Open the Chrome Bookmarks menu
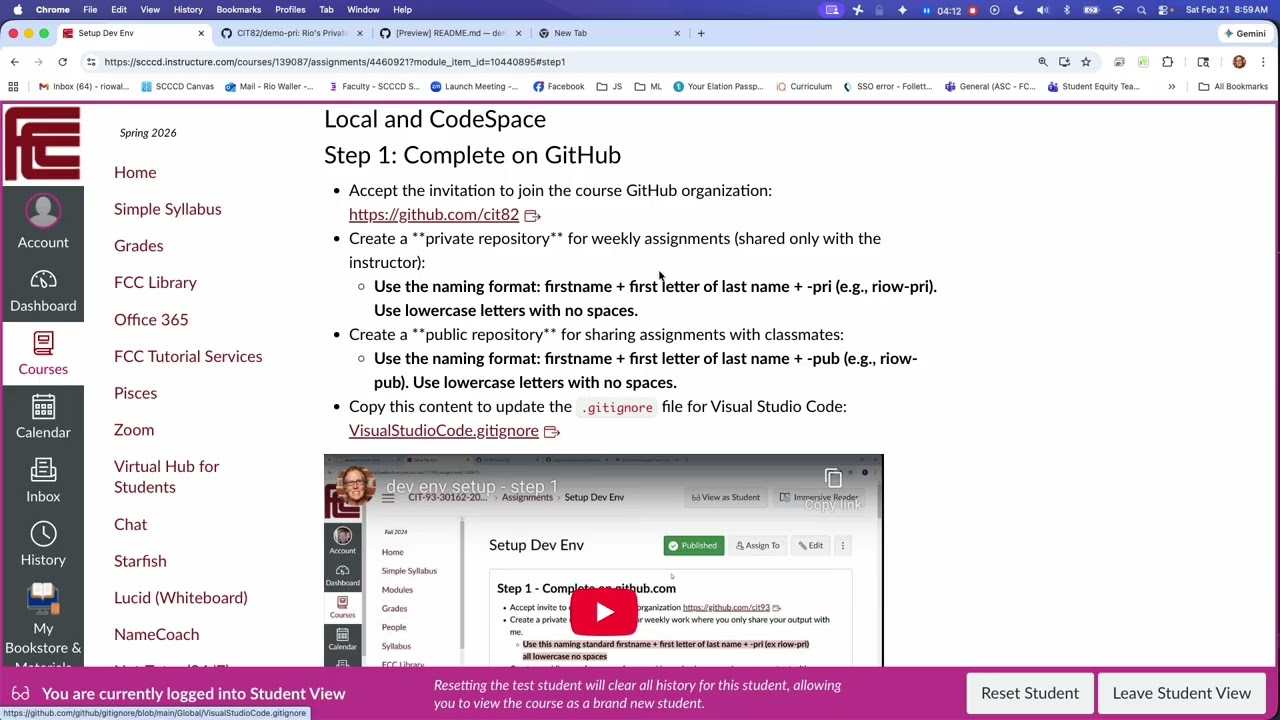1280x720 pixels. pos(238,10)
